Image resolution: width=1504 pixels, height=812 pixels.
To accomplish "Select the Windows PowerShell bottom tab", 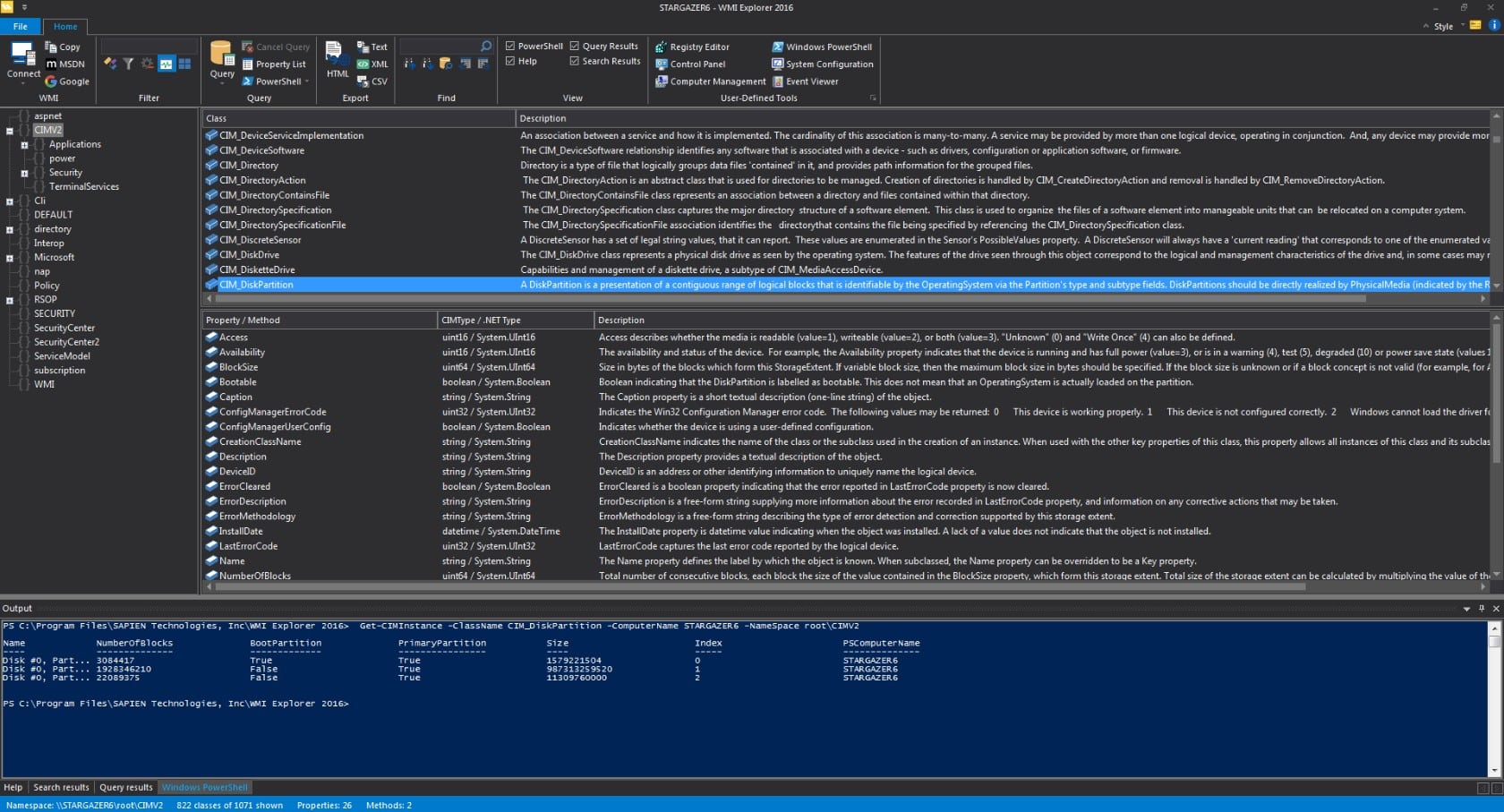I will (x=205, y=788).
